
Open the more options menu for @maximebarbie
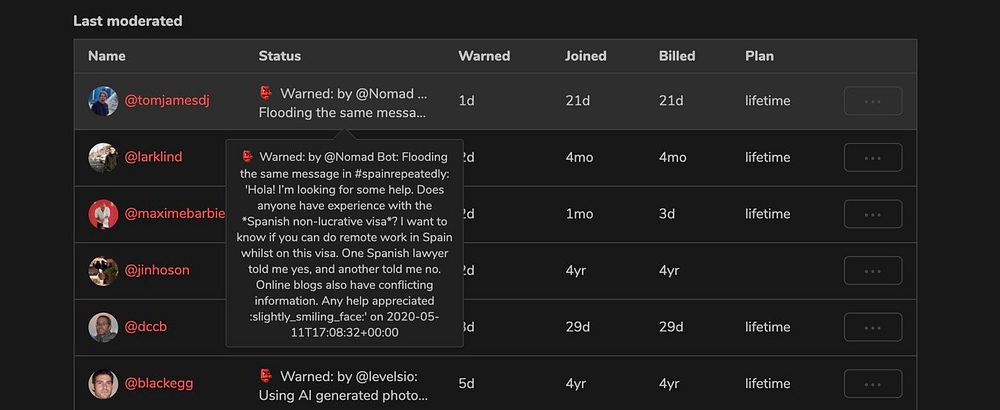click(873, 214)
